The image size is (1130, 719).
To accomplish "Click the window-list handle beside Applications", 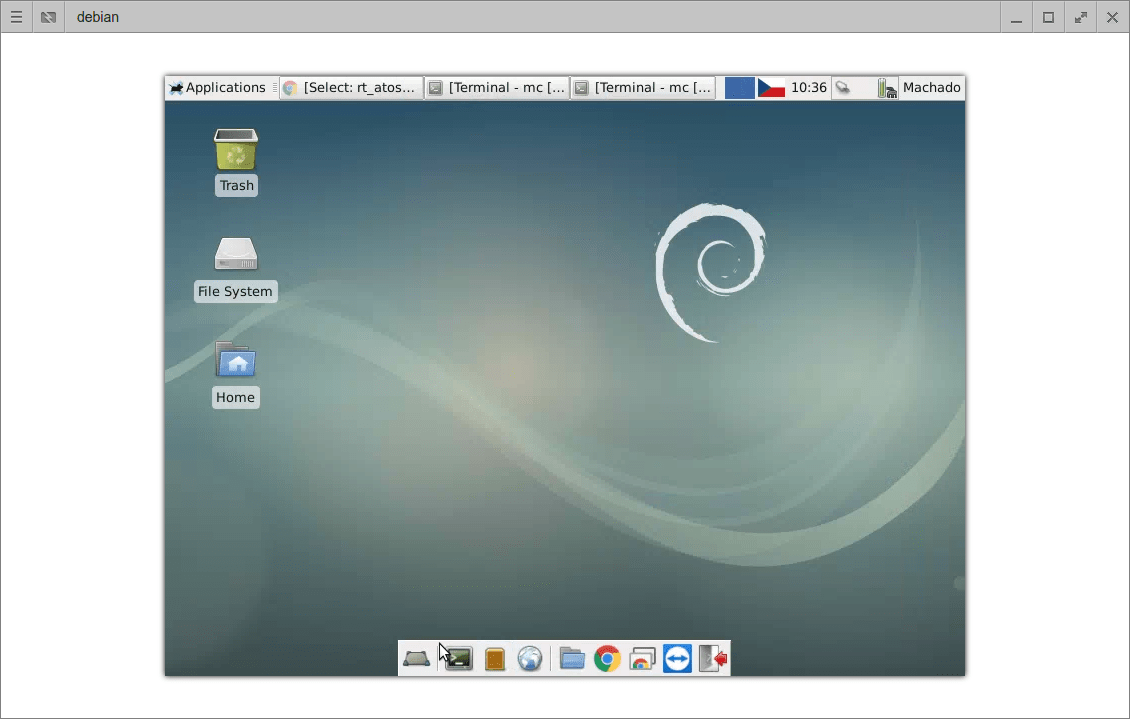I will pos(275,88).
